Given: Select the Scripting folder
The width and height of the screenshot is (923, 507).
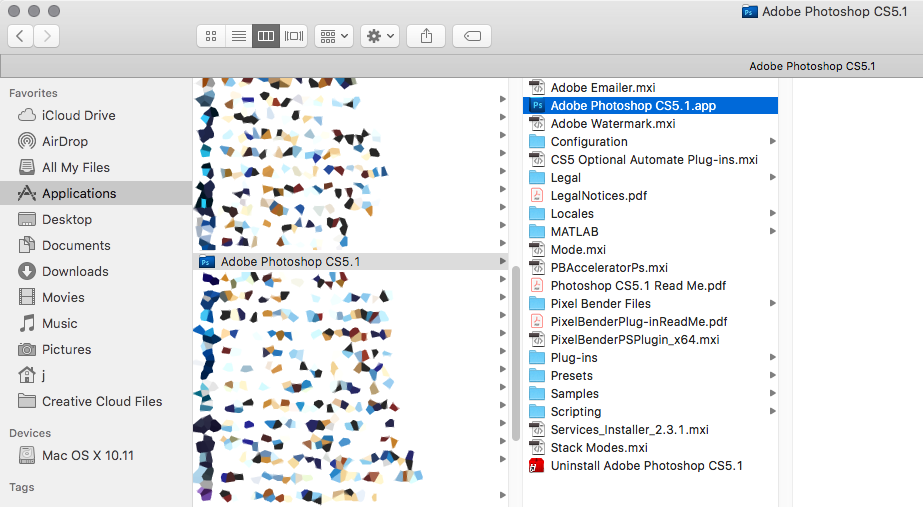Looking at the screenshot, I should click(650, 412).
